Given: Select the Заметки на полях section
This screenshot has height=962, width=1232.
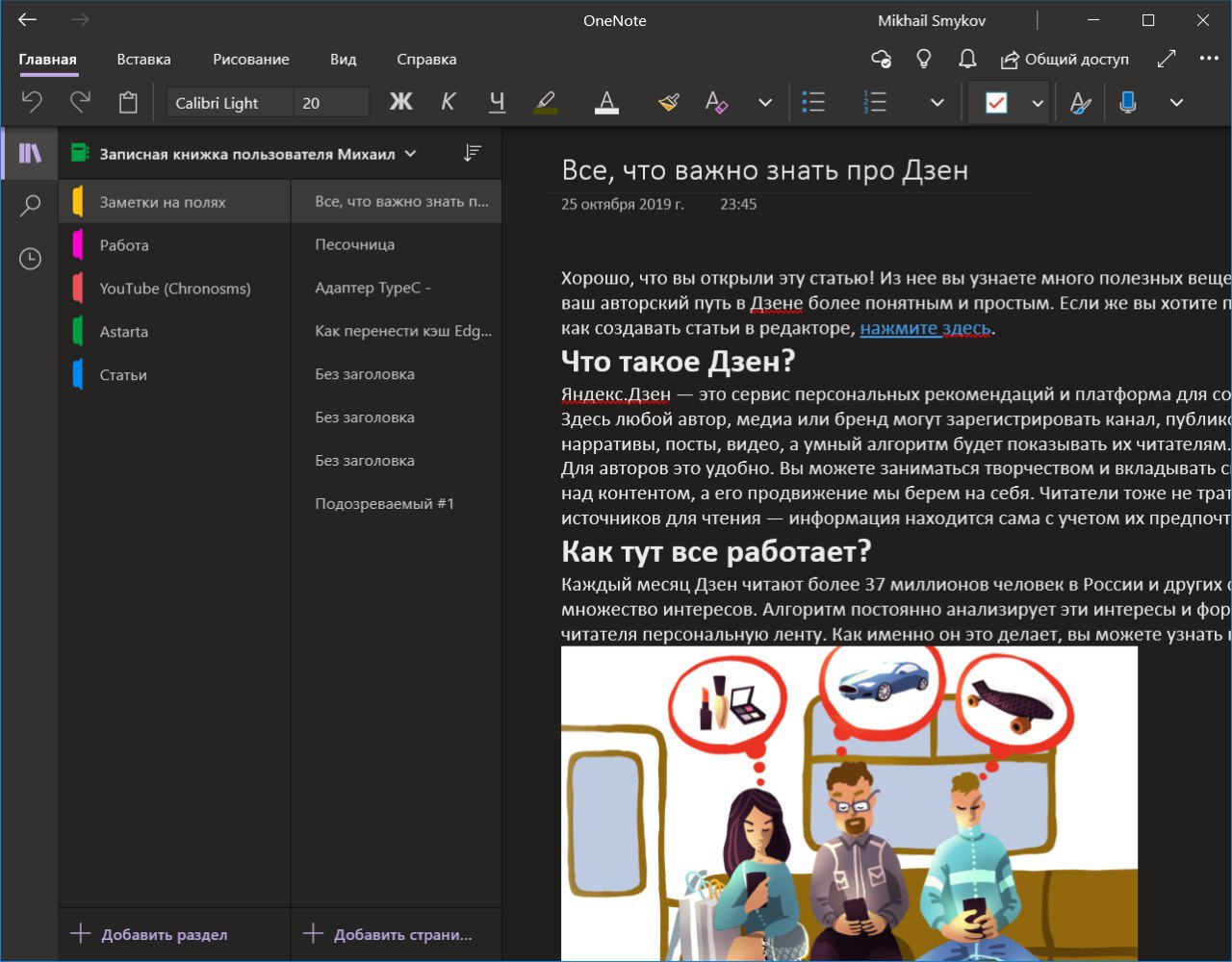Looking at the screenshot, I should coord(174,202).
